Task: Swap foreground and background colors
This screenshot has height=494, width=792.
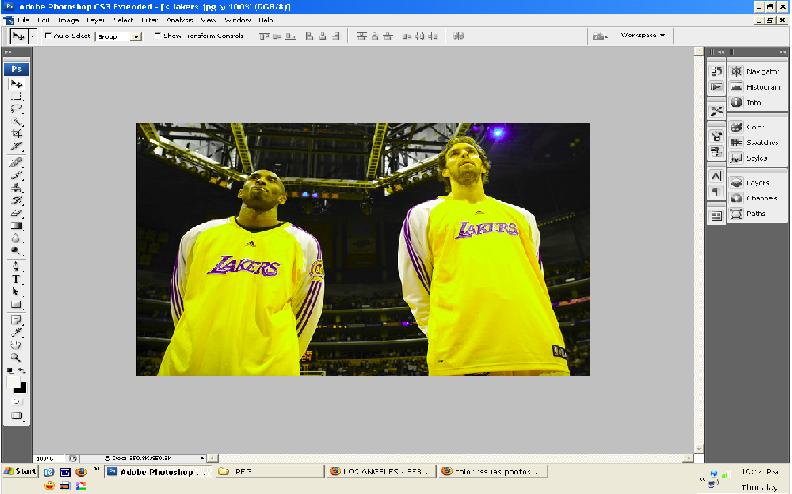Action: pyautogui.click(x=22, y=371)
